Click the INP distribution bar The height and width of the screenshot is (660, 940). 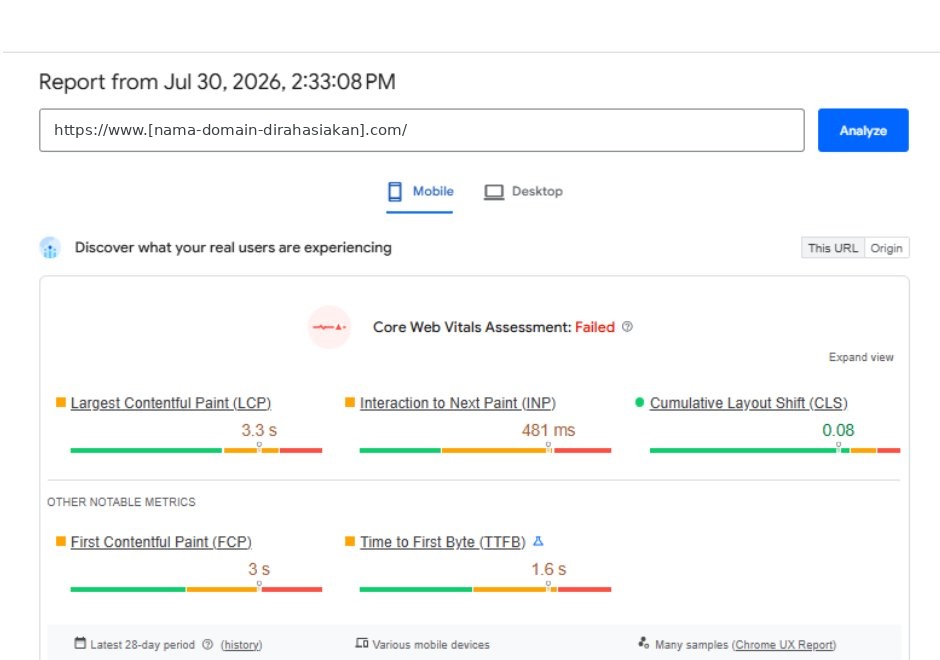pos(485,450)
